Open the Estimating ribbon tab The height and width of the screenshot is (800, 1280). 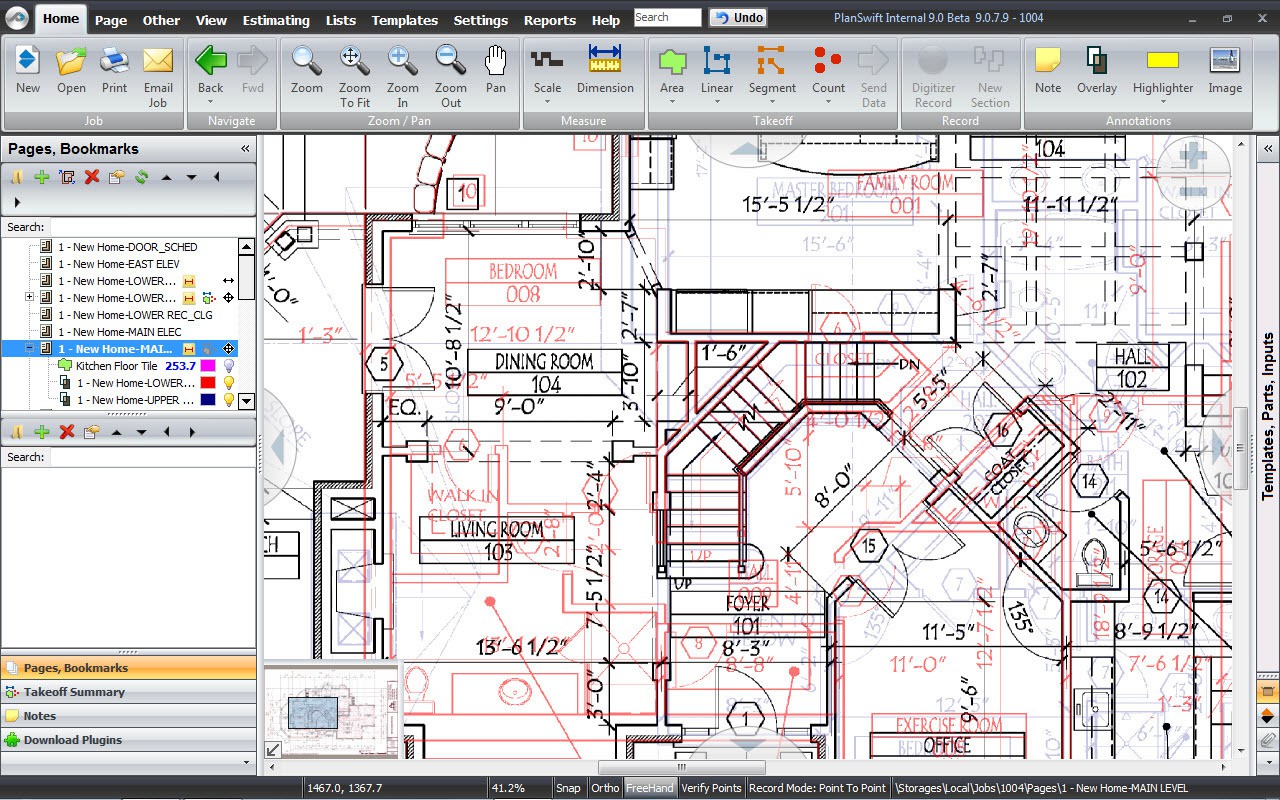pos(276,20)
